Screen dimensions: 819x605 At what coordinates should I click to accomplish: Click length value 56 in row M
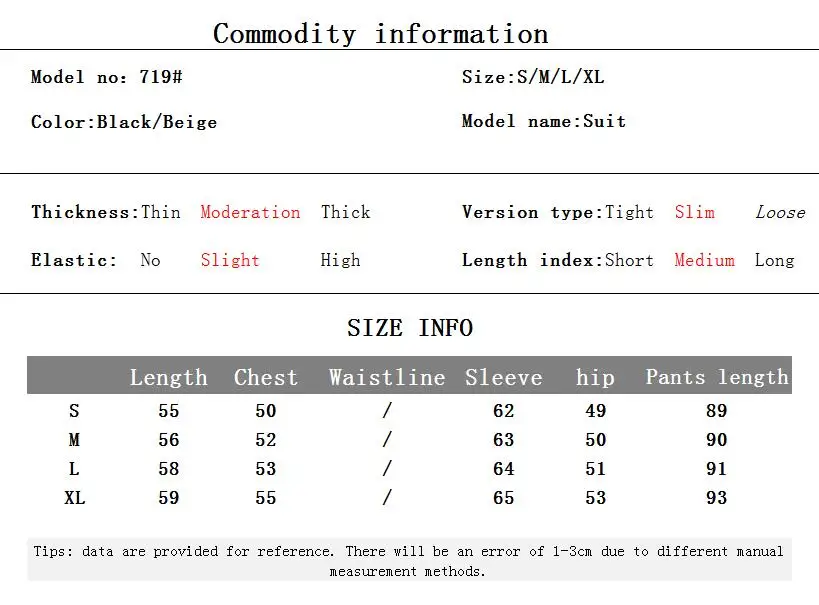tap(169, 440)
